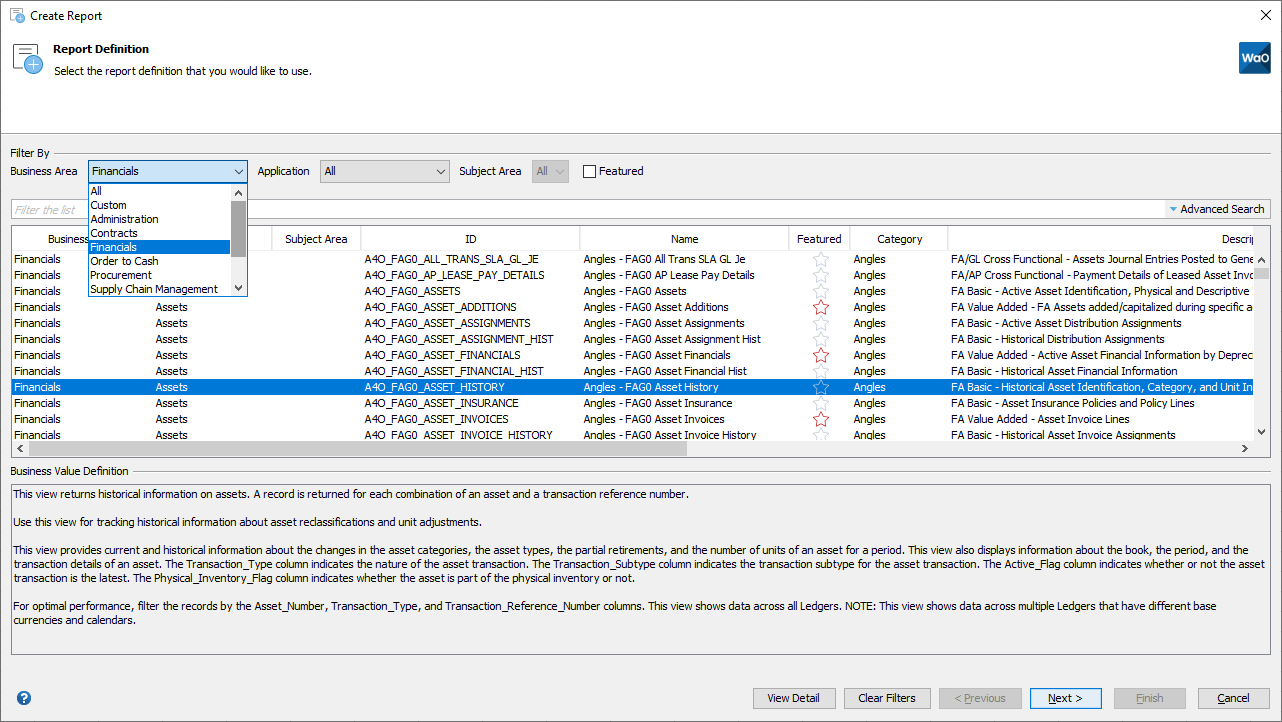Toggle featured star for FAG0 AP Lease Pay Details
This screenshot has width=1282, height=722.
[x=820, y=275]
